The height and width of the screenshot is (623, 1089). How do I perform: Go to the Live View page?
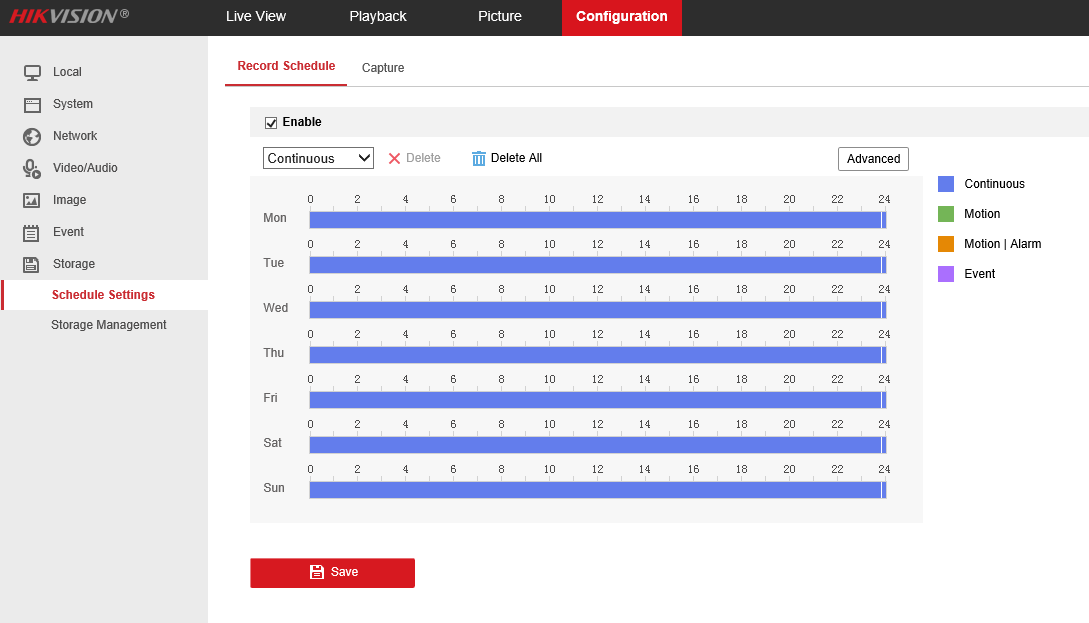256,17
